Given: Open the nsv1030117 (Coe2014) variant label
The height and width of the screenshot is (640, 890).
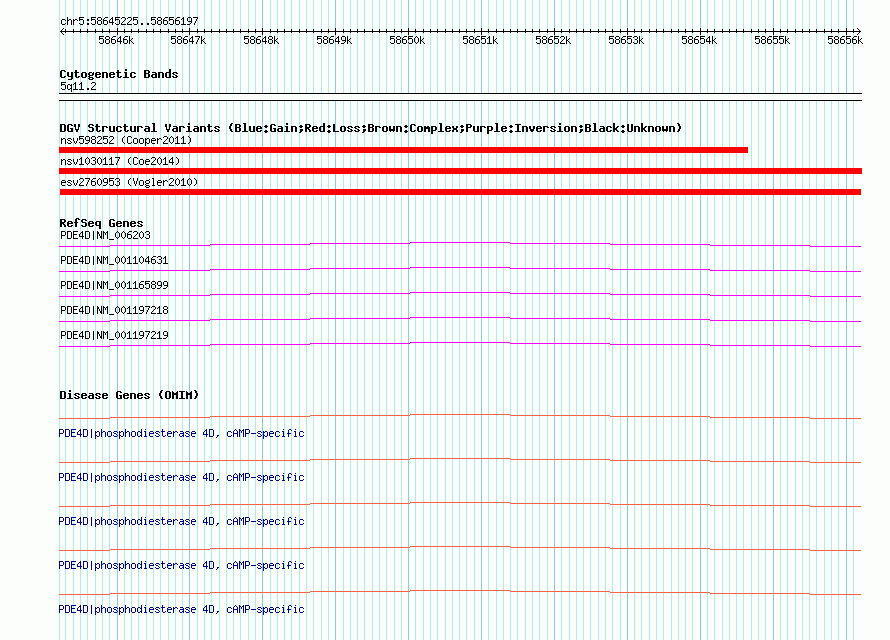Looking at the screenshot, I should tap(120, 161).
